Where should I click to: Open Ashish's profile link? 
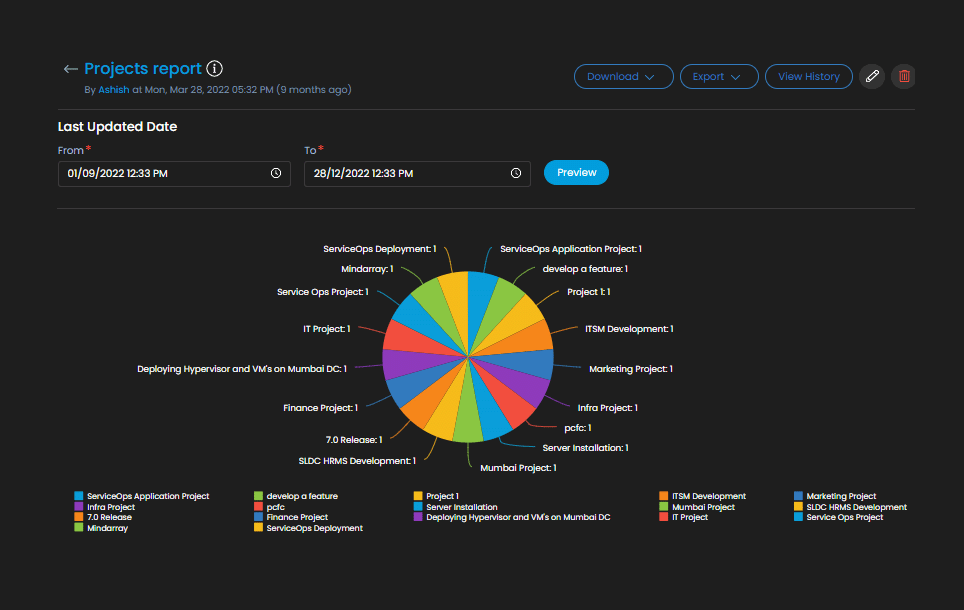[113, 89]
